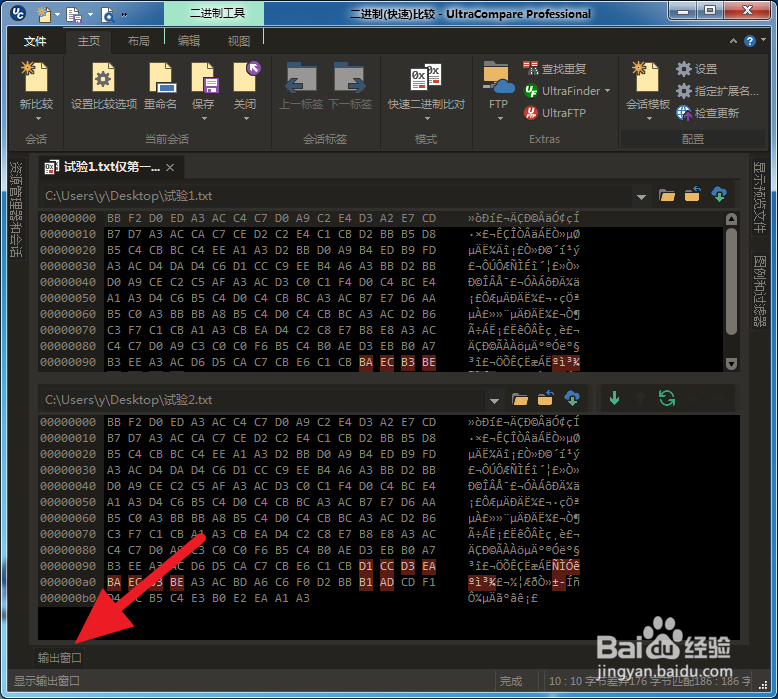Close the 试验1.txt session tab
This screenshot has height=699, width=778.
(x=170, y=168)
